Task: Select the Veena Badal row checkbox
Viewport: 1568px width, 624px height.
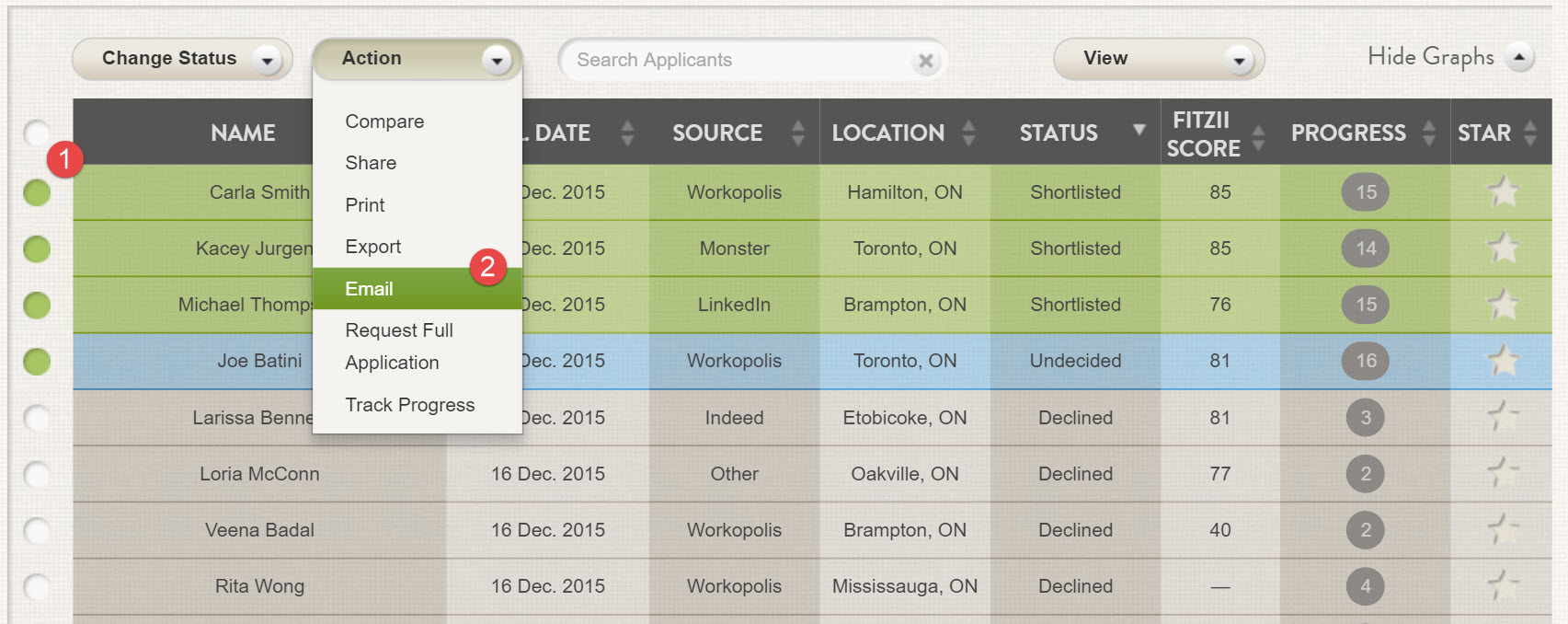Action: pyautogui.click(x=37, y=530)
